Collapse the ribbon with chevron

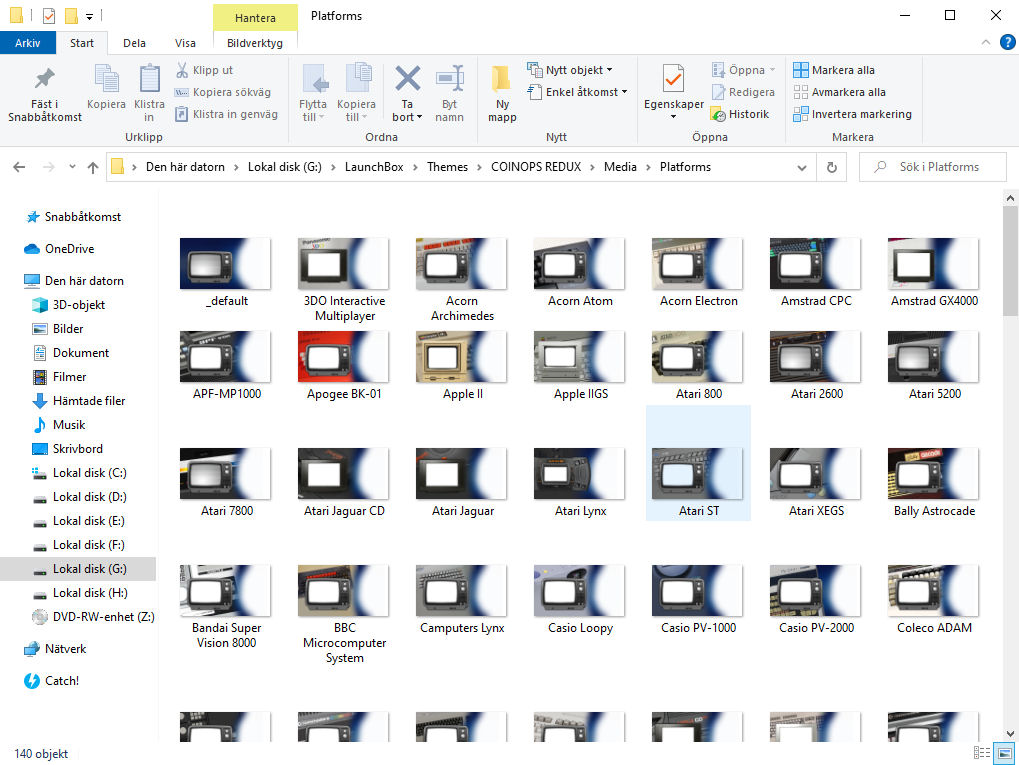(x=985, y=42)
